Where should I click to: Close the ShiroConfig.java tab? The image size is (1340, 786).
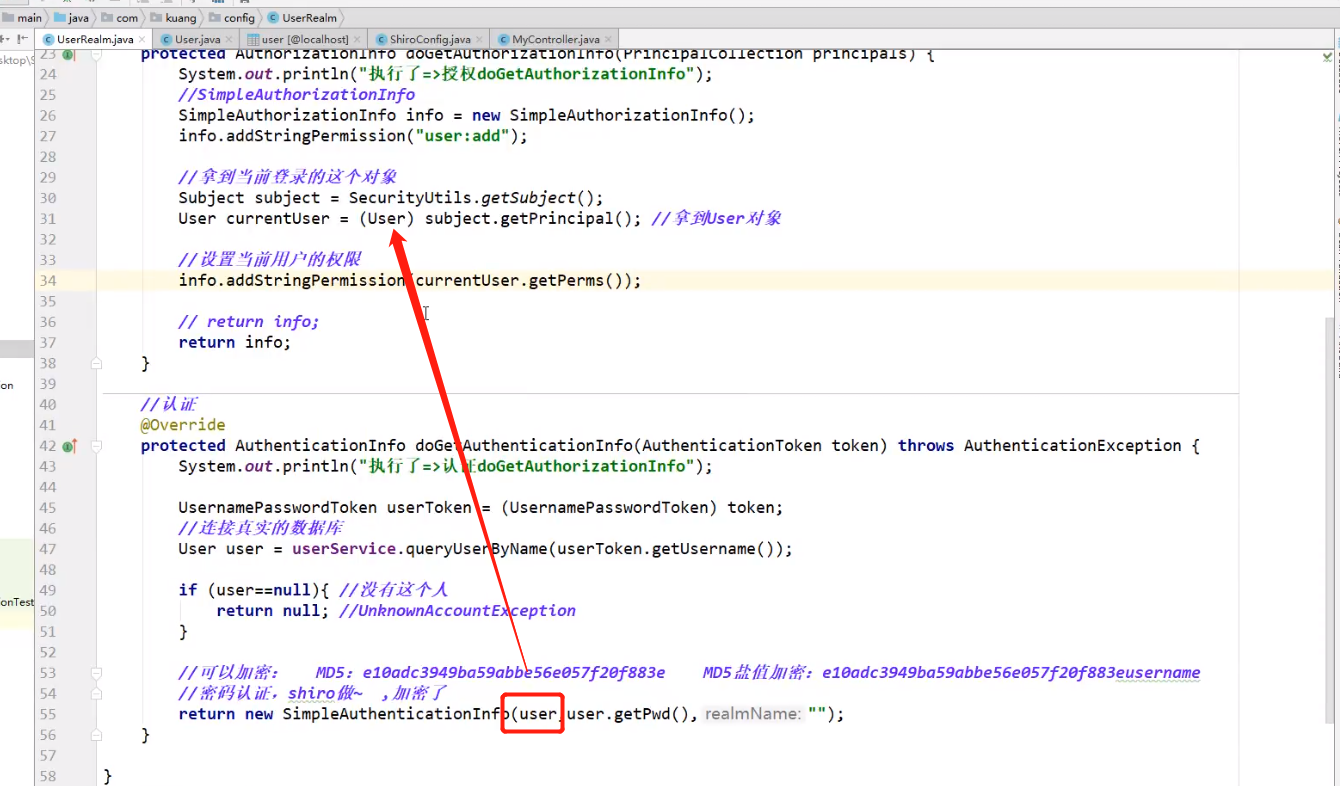(479, 40)
